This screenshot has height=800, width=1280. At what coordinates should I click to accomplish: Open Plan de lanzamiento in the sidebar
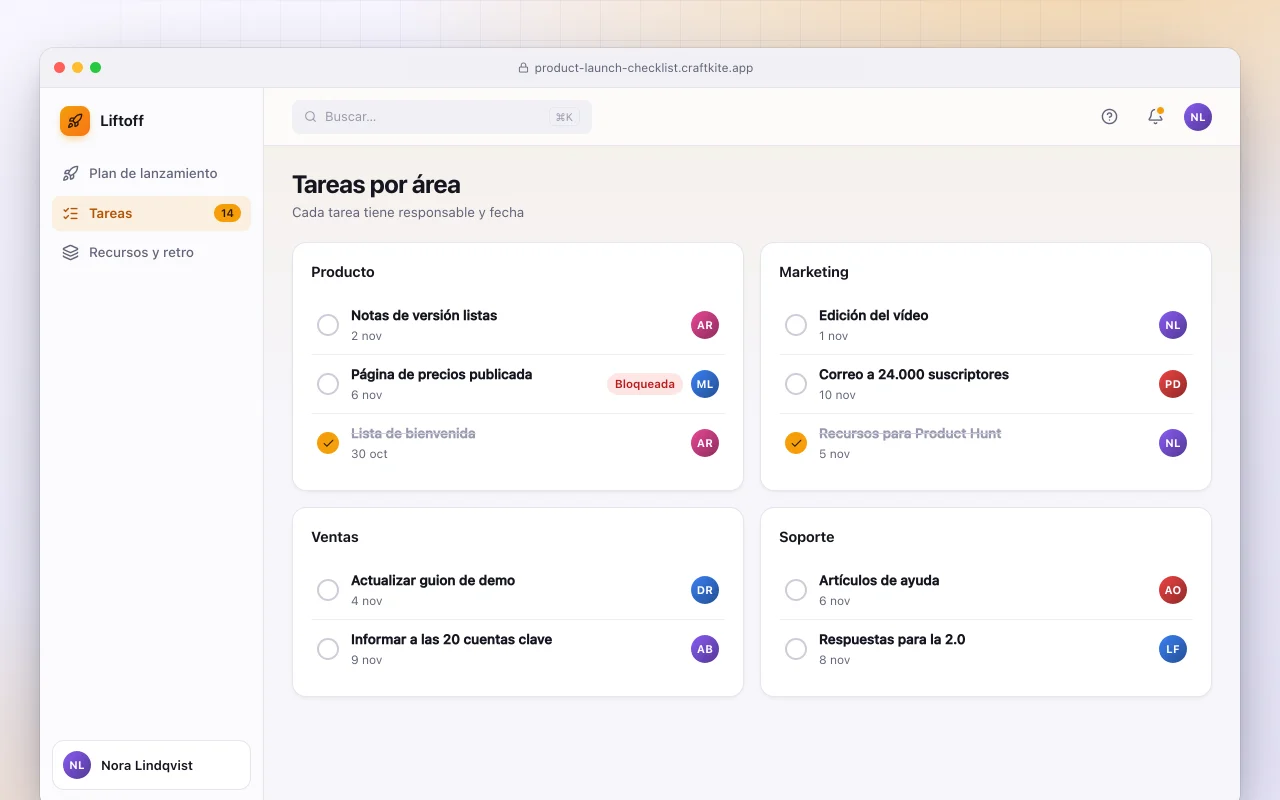point(151,173)
